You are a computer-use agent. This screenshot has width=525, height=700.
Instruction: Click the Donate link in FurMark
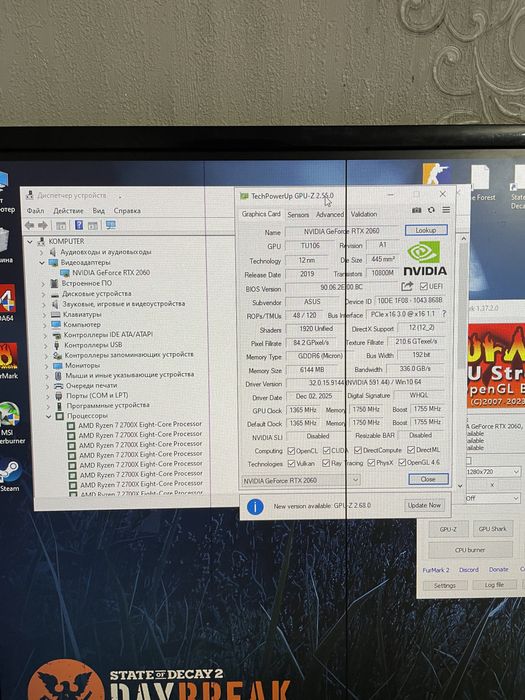(x=499, y=569)
